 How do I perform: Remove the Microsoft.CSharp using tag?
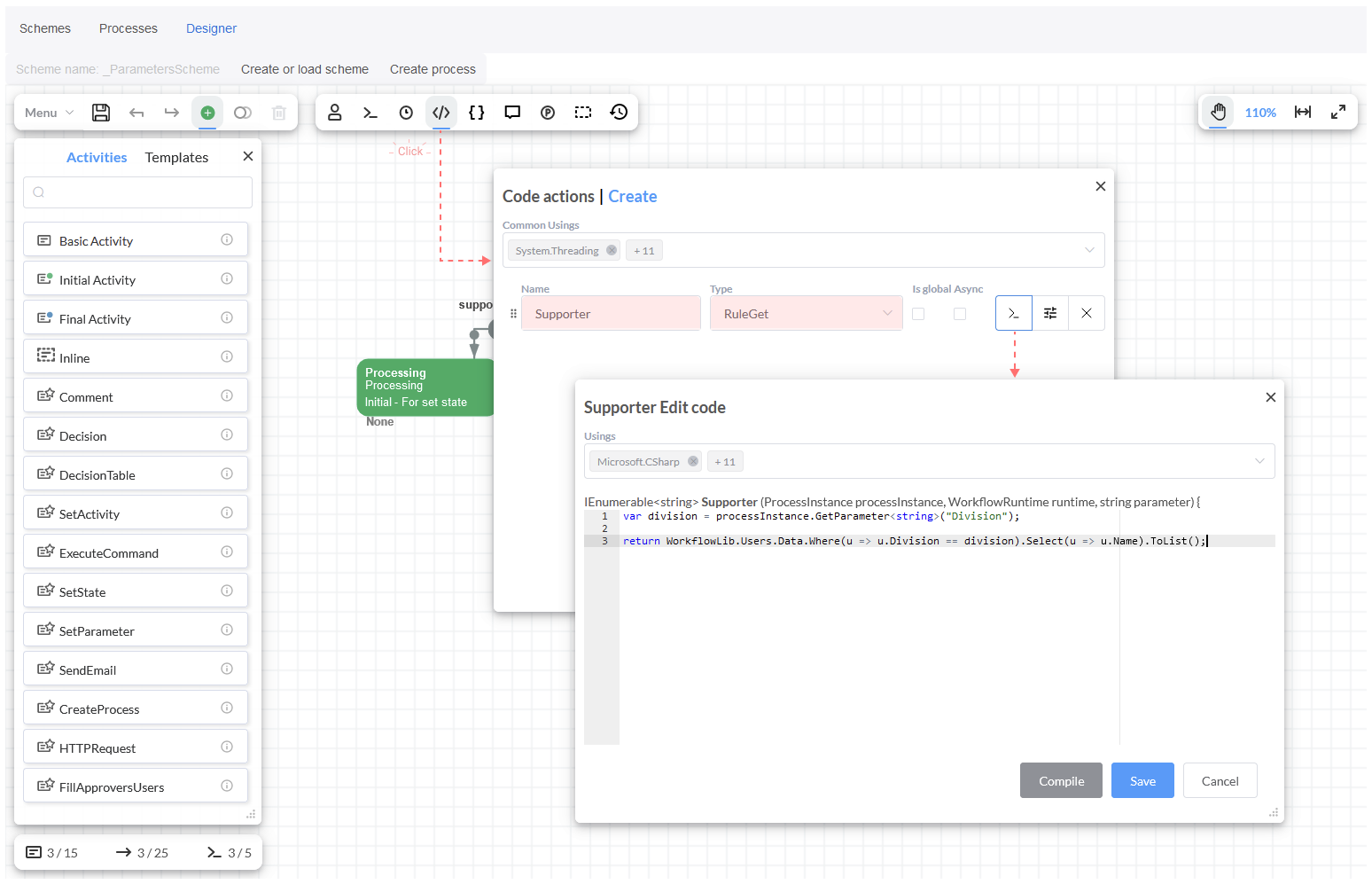693,462
